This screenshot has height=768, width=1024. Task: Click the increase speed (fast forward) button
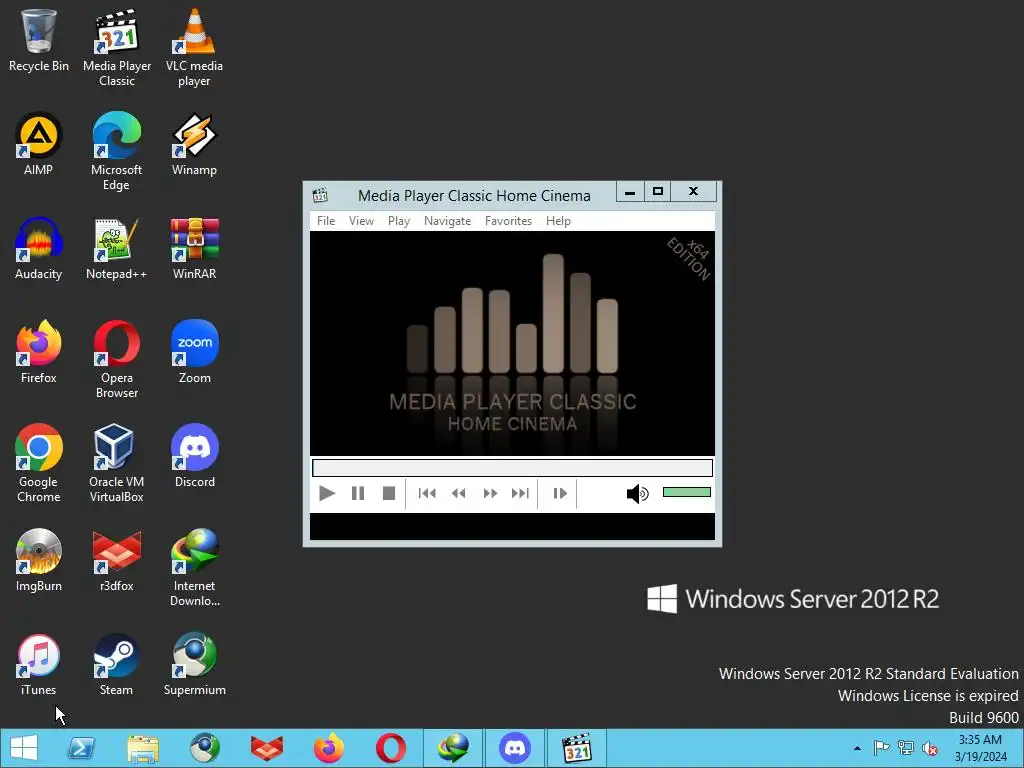490,493
